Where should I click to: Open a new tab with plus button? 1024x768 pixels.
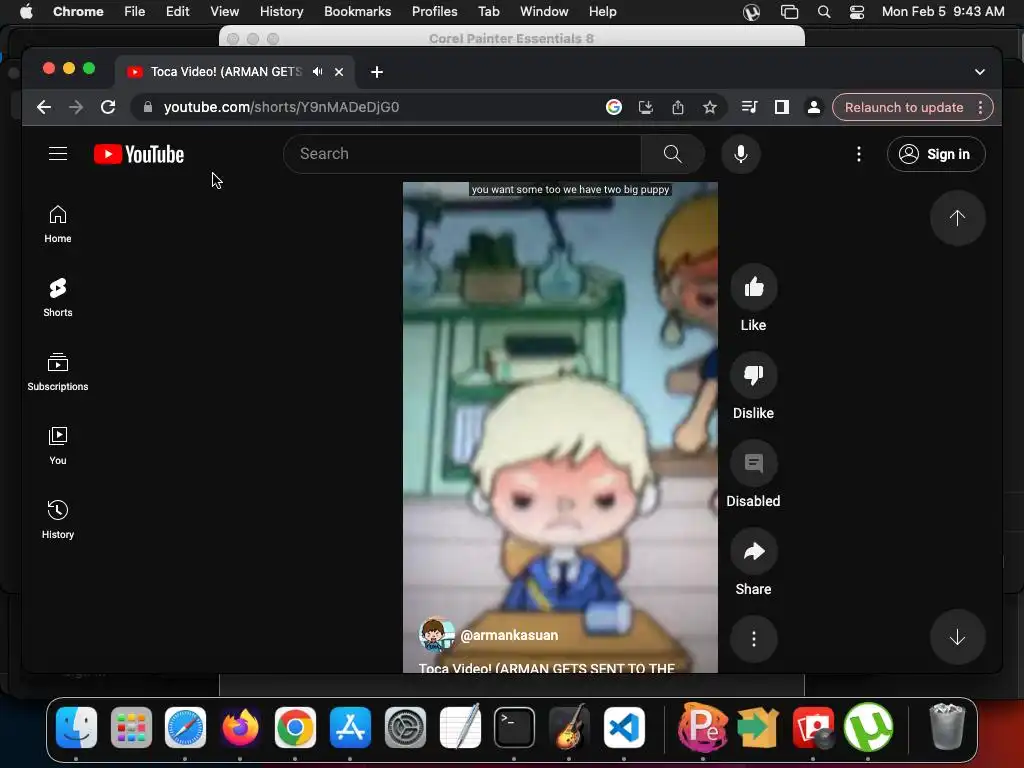pos(377,72)
